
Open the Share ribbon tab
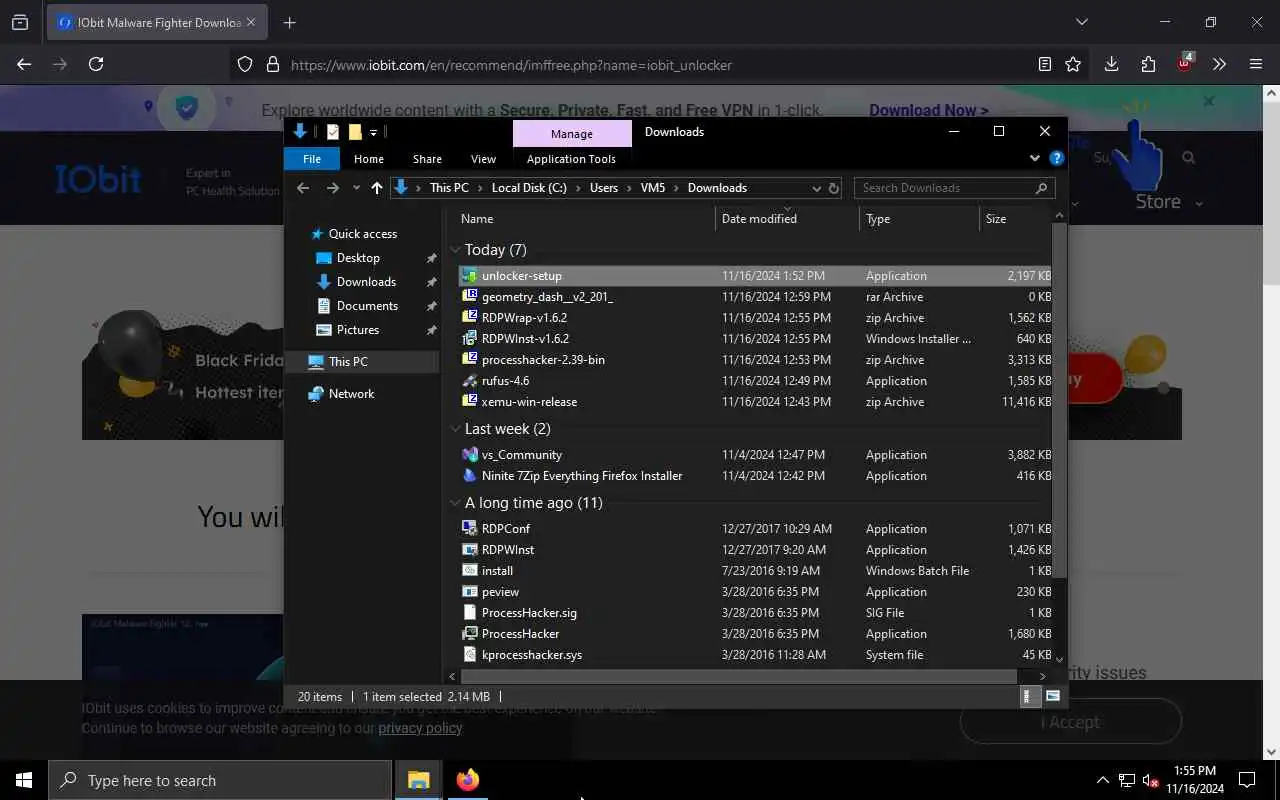click(427, 158)
